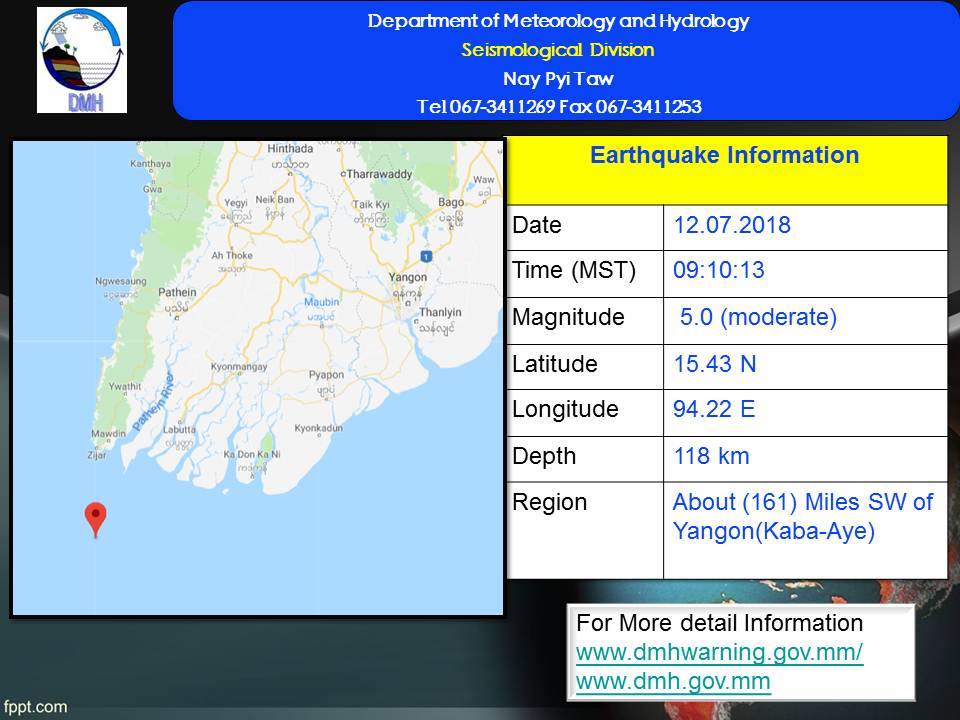This screenshot has width=960, height=720.
Task: Click the Pathein River label on map
Action: click(154, 402)
